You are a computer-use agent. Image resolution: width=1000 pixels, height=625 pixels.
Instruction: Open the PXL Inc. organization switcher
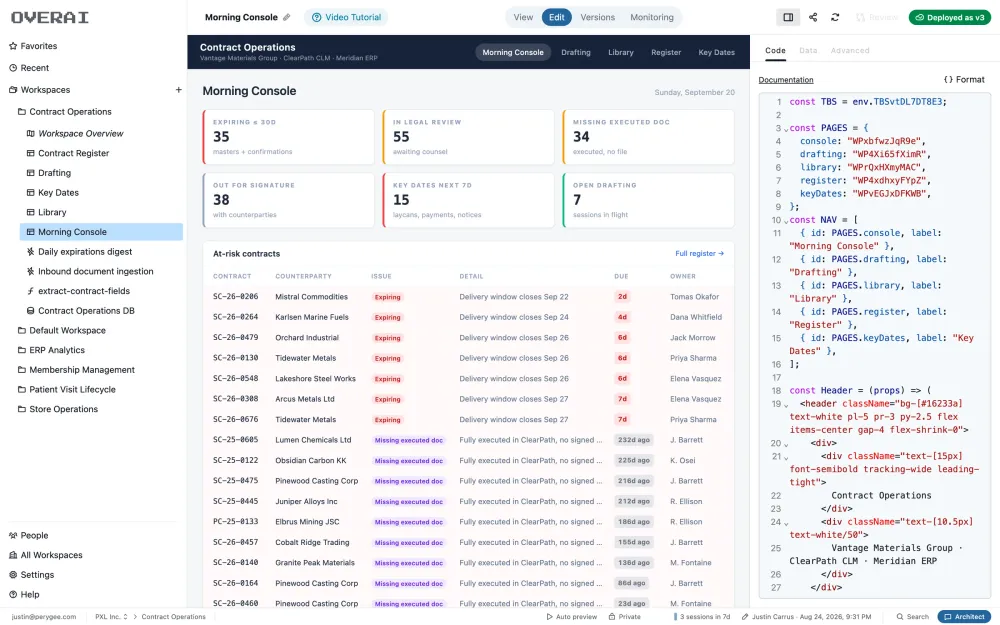(x=111, y=617)
